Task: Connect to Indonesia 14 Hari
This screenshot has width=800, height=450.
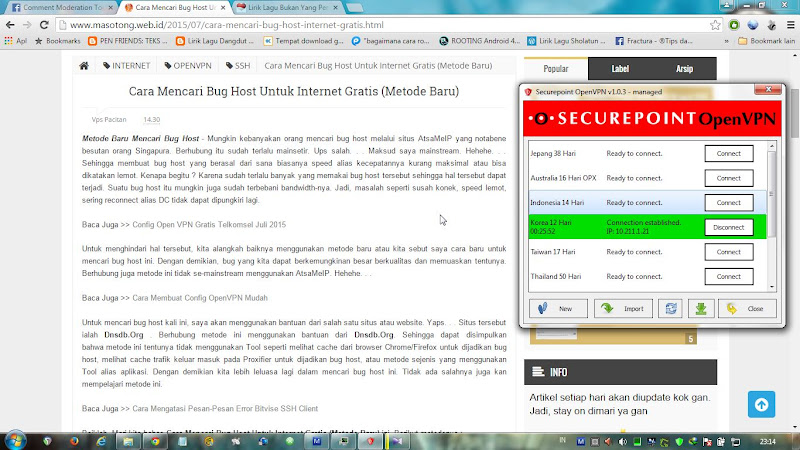Action: point(729,203)
